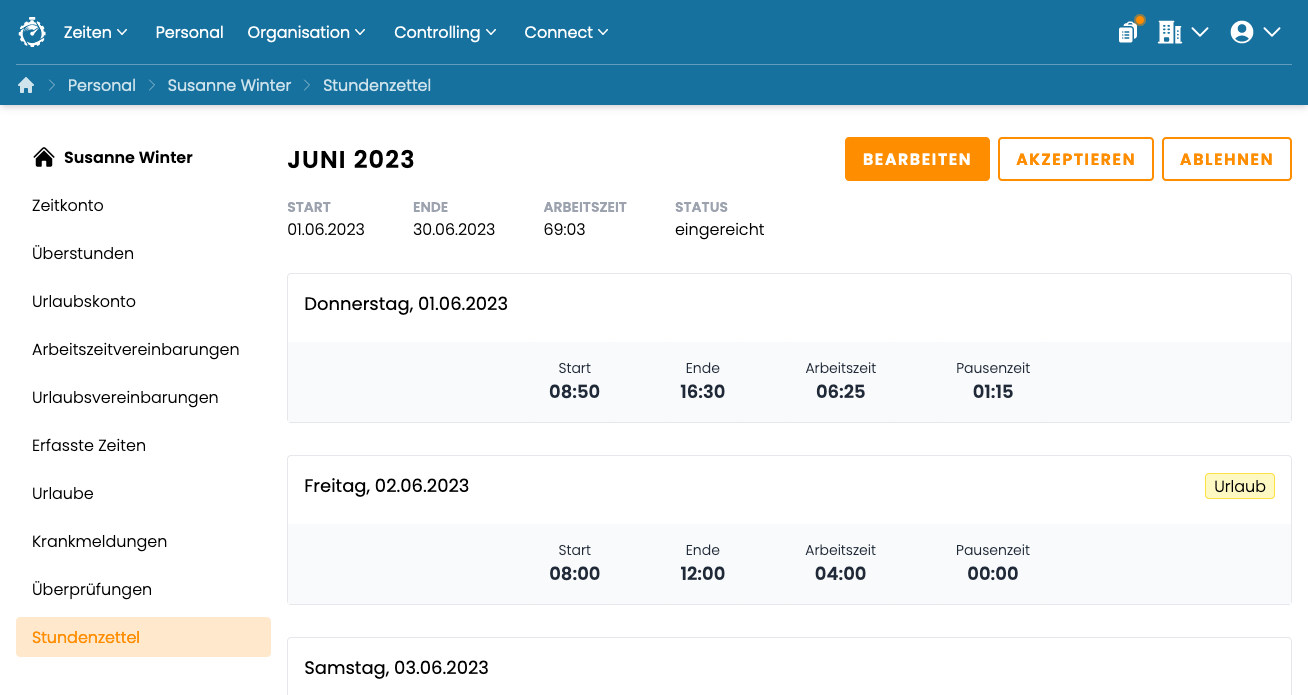Click Freitag Pausenzeit 00:00

click(x=993, y=574)
